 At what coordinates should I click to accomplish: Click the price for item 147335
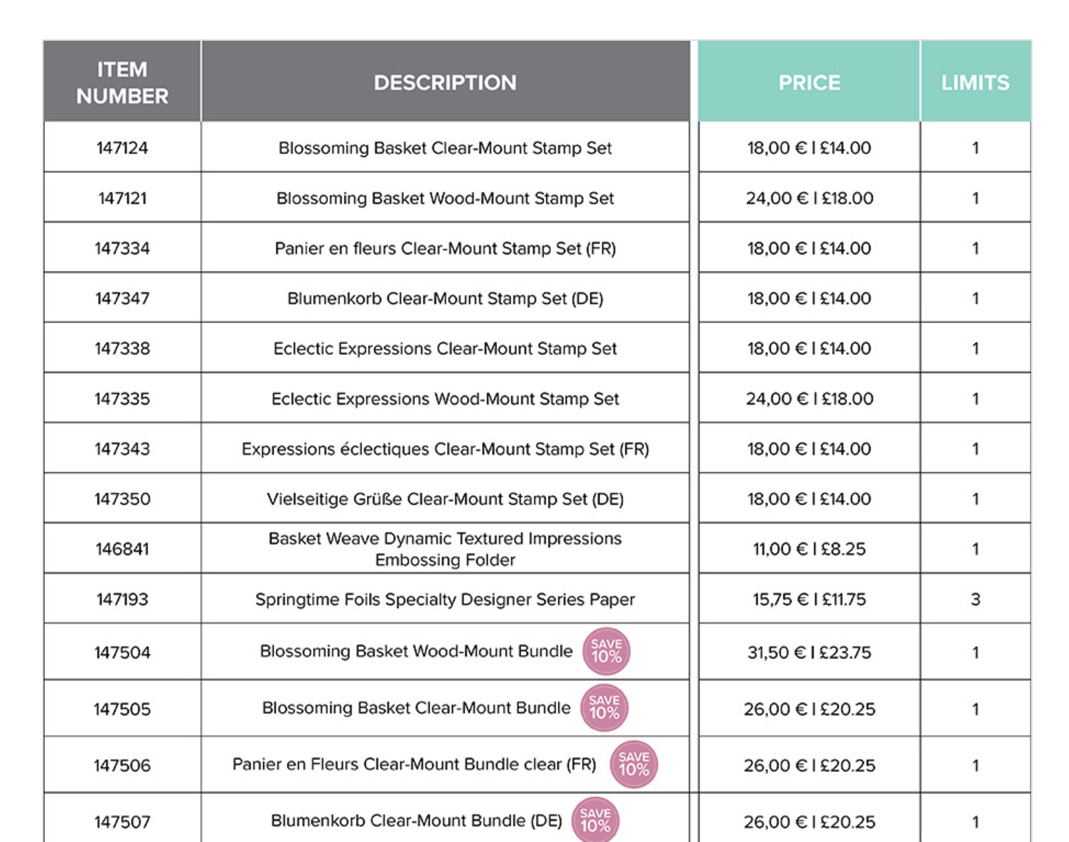[x=809, y=398]
